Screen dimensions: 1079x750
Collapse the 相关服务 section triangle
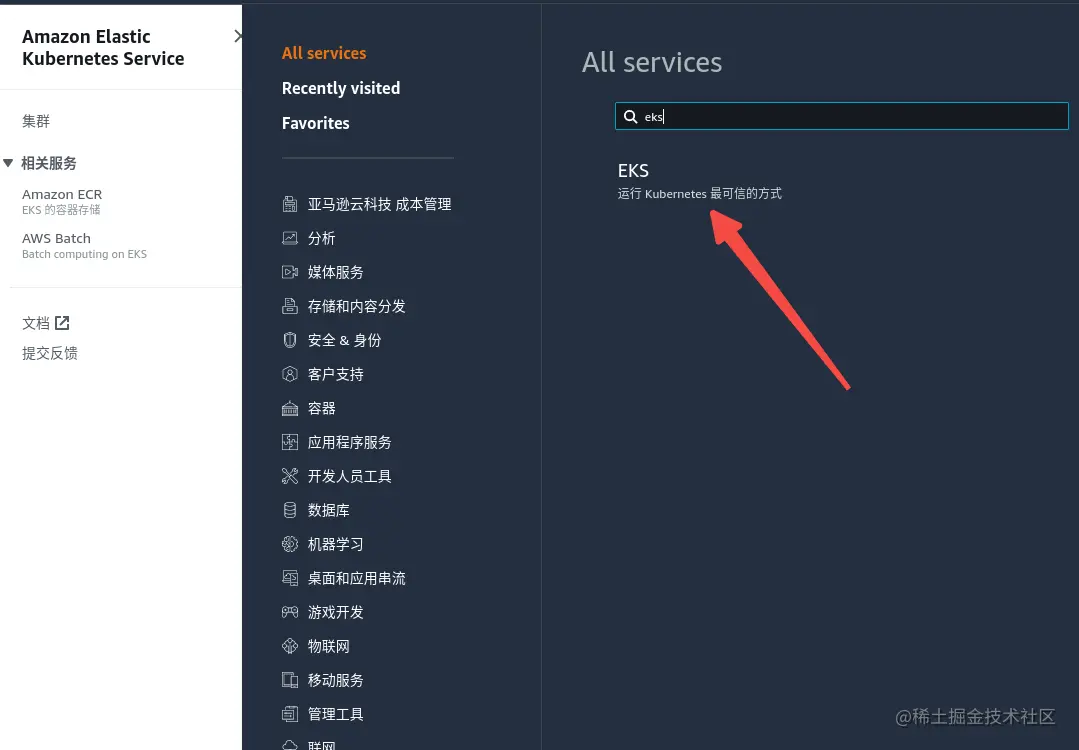[x=8, y=163]
